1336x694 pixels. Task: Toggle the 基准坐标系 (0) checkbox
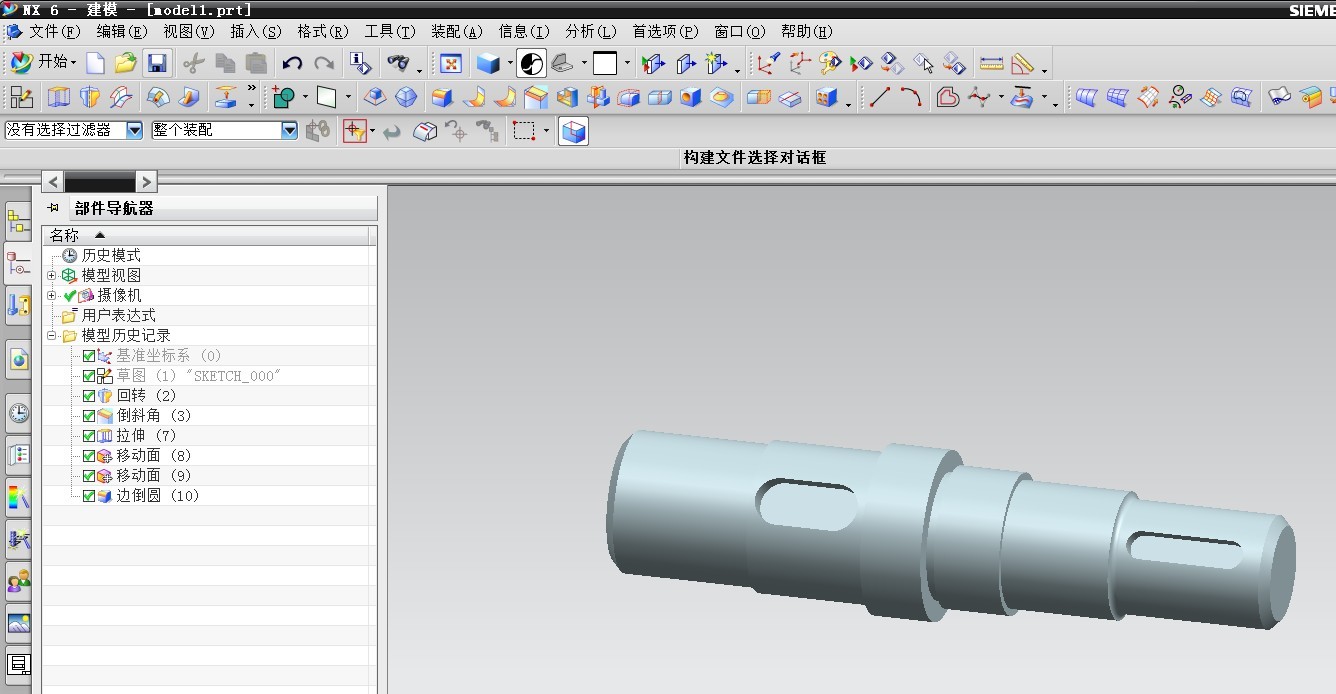point(89,356)
